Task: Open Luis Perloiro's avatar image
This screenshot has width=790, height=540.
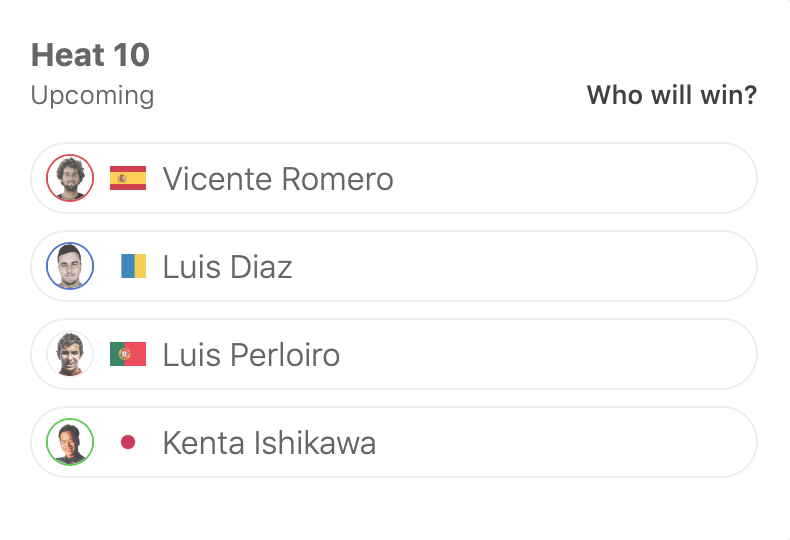Action: point(70,354)
